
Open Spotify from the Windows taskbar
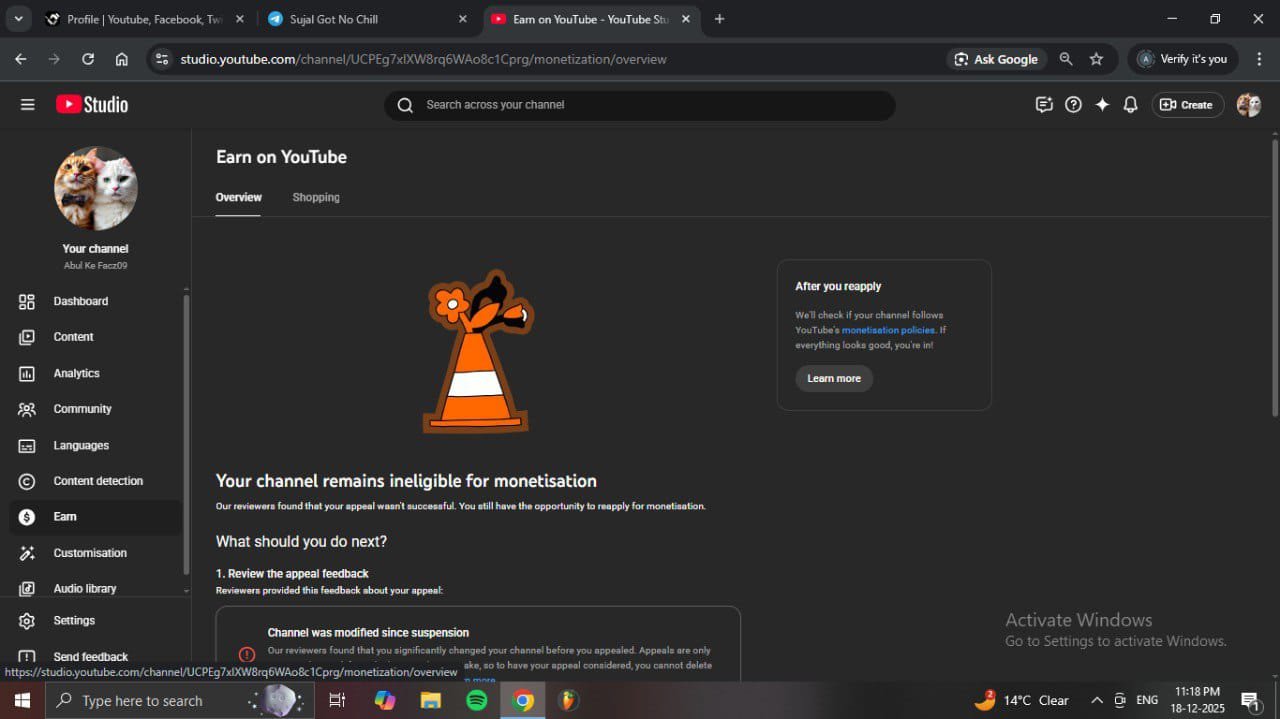(x=477, y=700)
